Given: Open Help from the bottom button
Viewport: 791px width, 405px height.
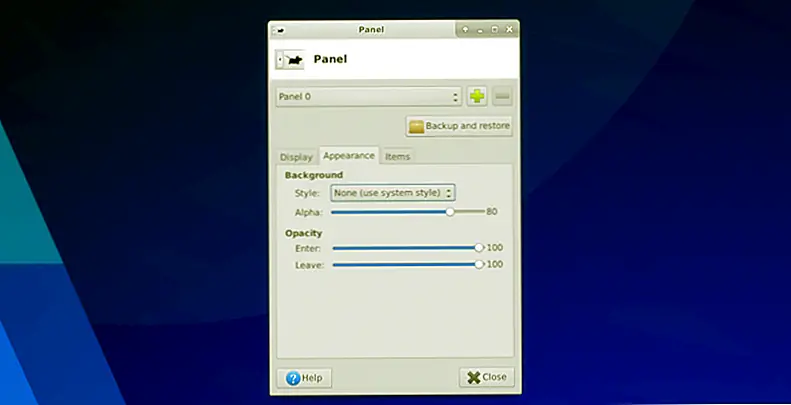Looking at the screenshot, I should point(304,378).
